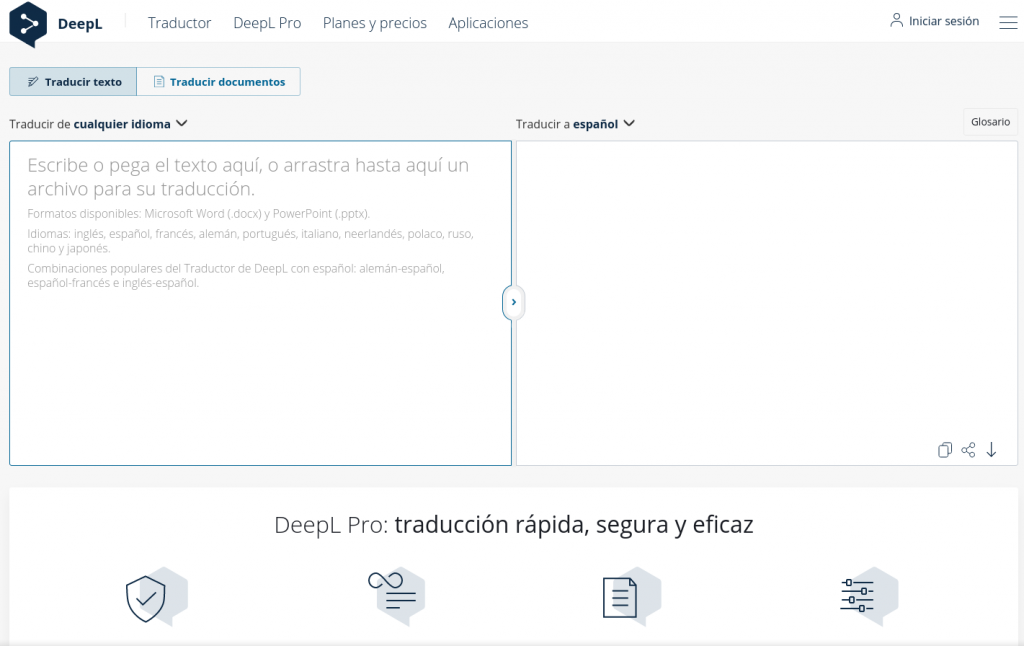Click the share translation icon
Image resolution: width=1024 pixels, height=646 pixels.
tap(968, 450)
